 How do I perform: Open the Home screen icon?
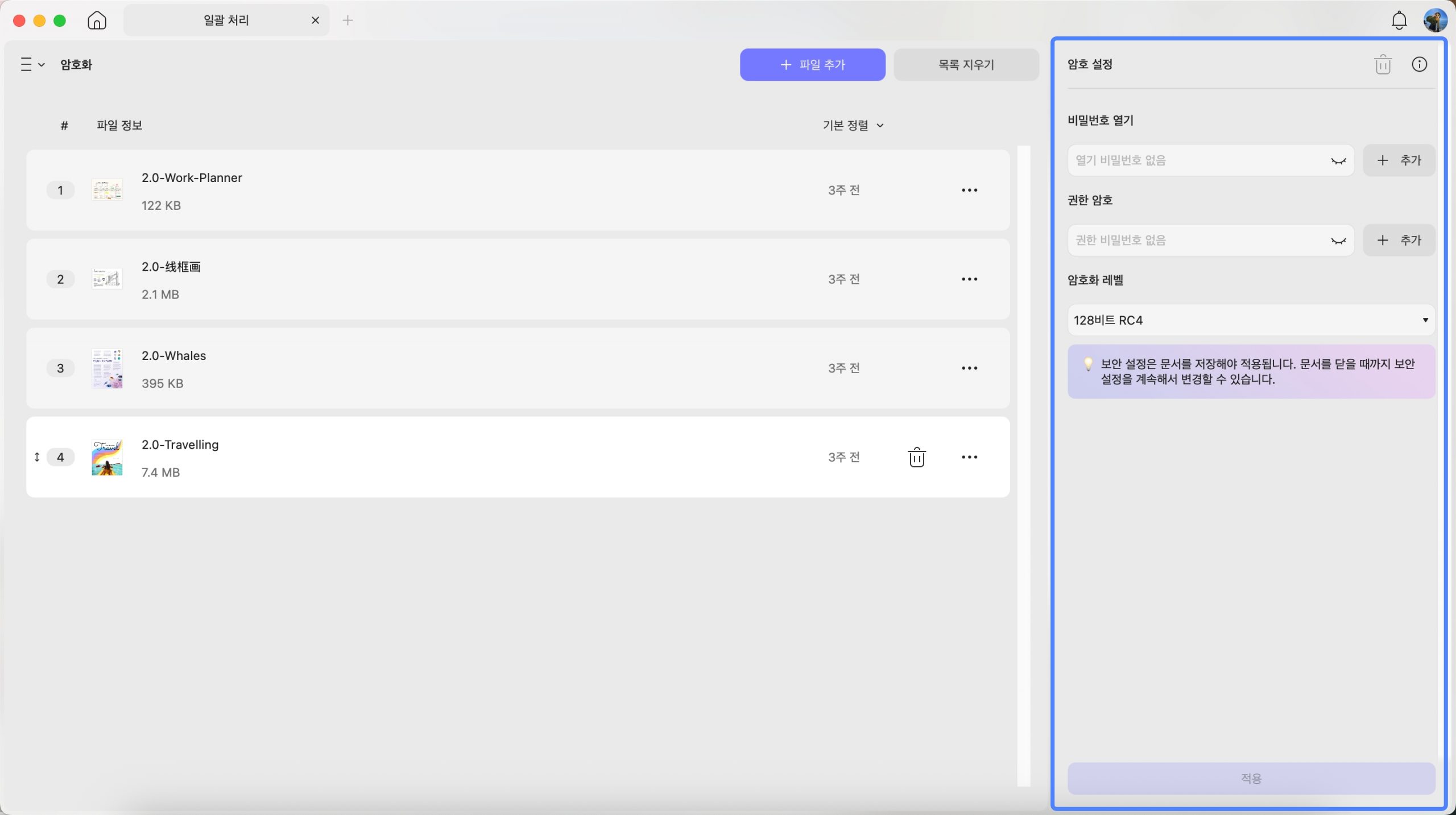click(97, 20)
